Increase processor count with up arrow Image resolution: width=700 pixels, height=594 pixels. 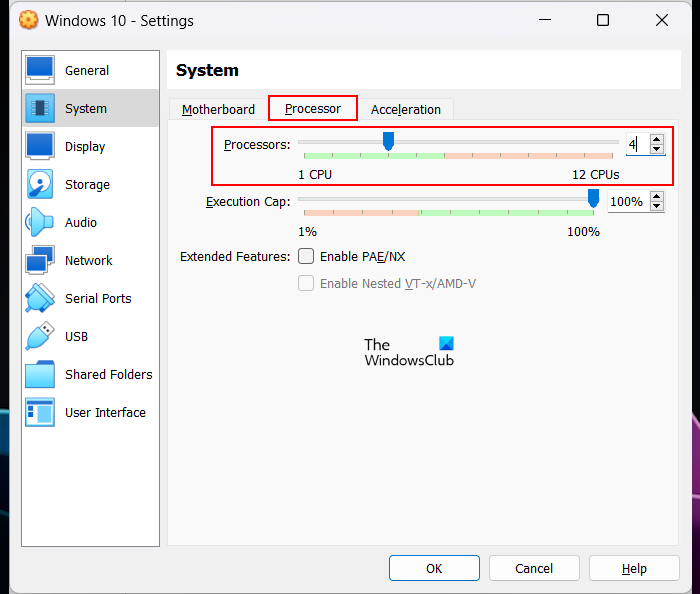tap(656, 139)
